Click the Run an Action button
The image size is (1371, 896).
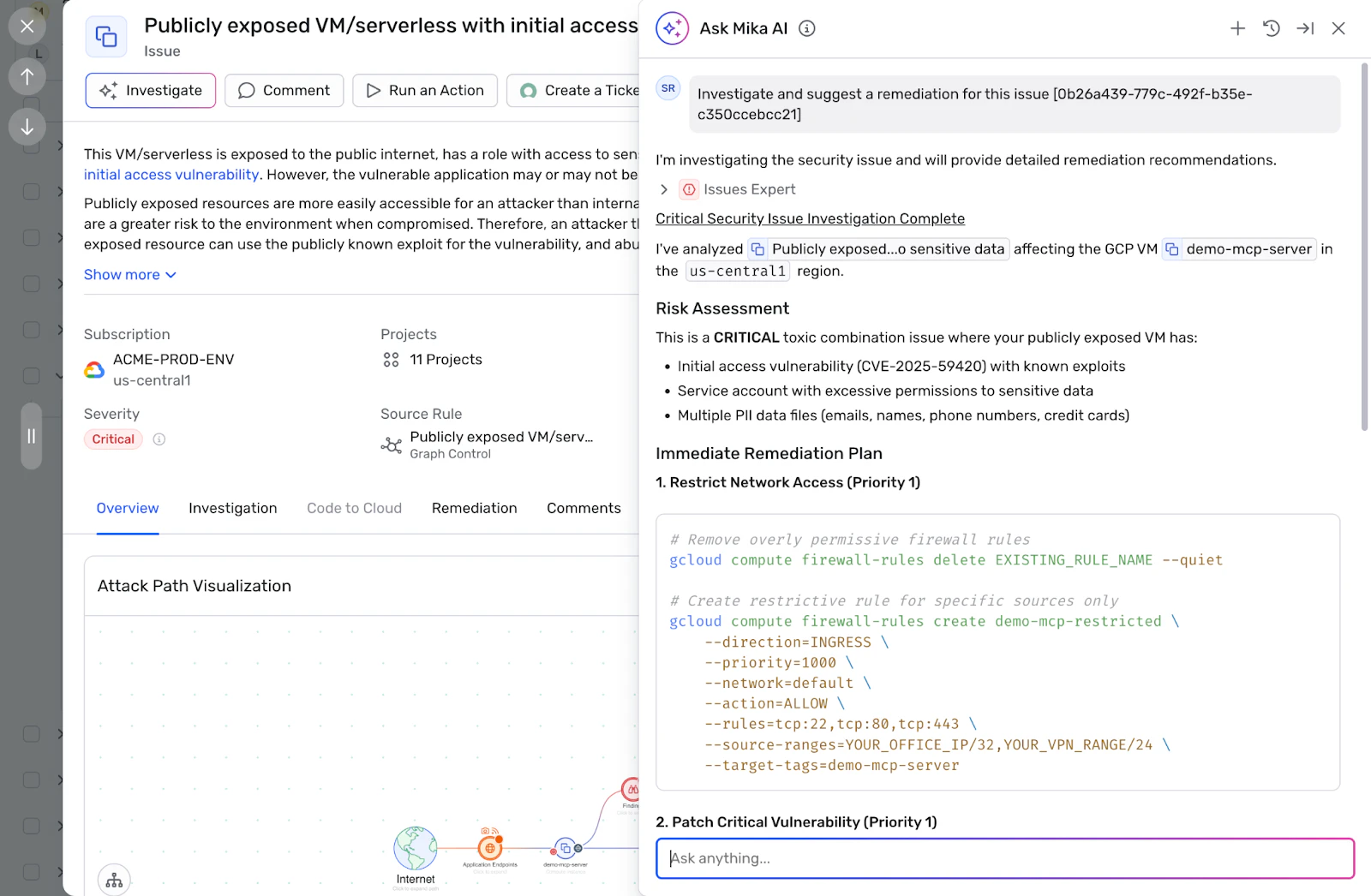tap(425, 91)
